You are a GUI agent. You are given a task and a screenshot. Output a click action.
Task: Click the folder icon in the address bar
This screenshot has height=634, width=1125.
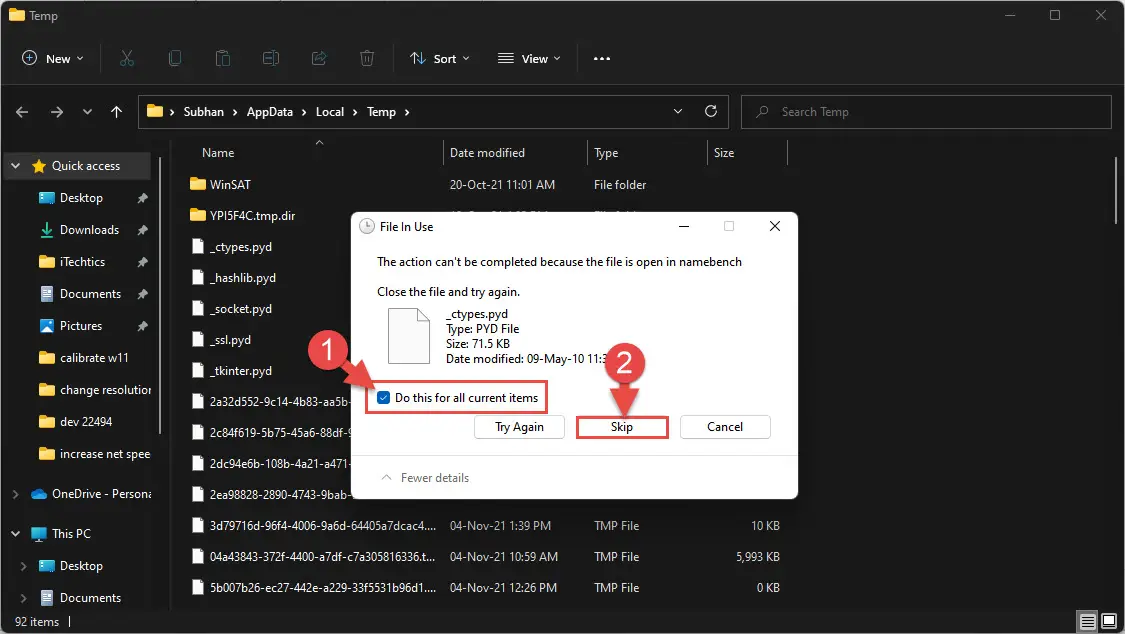[x=154, y=111]
